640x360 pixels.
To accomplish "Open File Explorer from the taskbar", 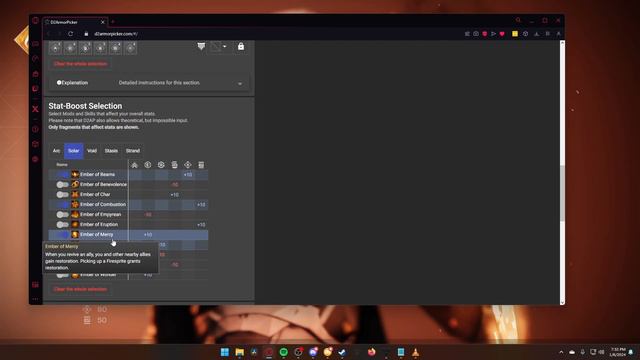I will coord(239,352).
